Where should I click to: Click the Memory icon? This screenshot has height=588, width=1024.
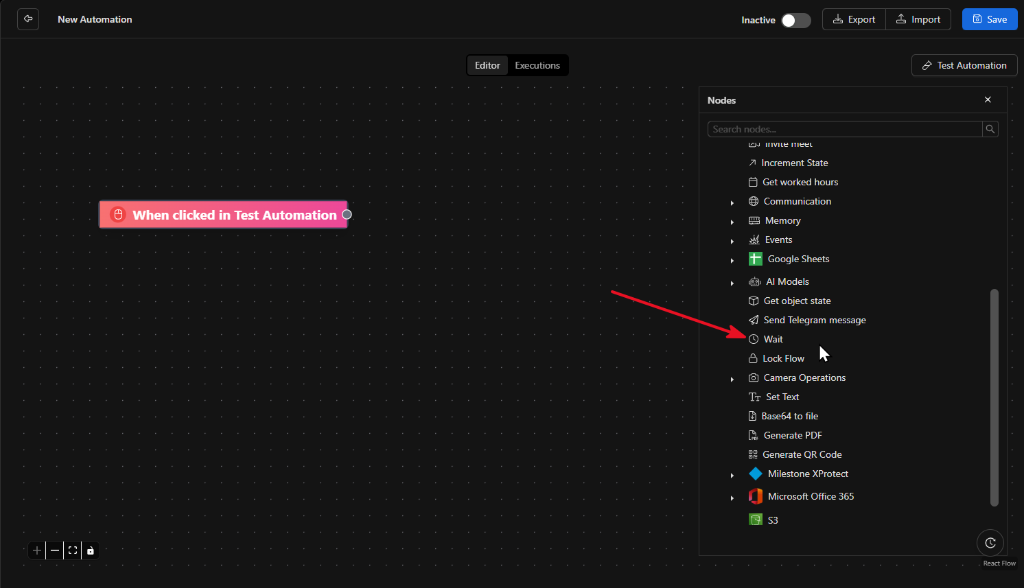754,221
